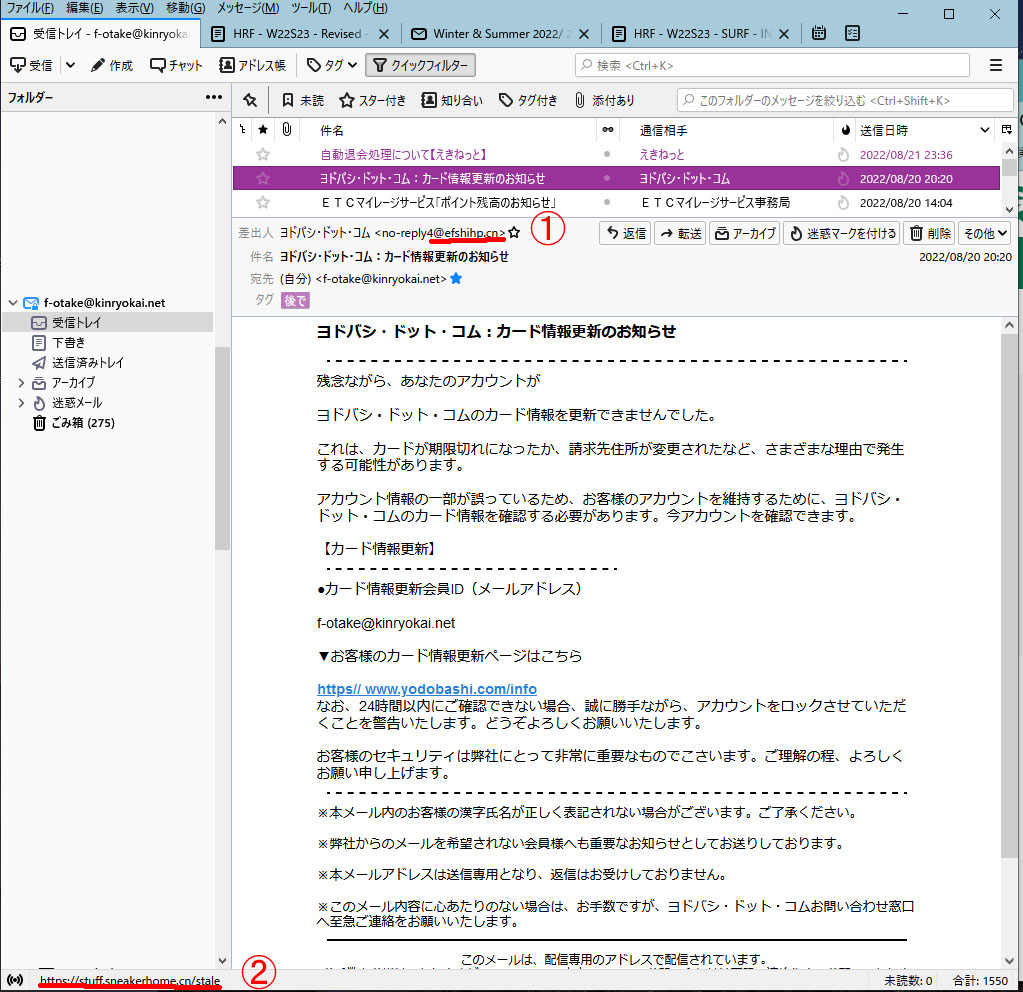The image size is (1023, 992).
Task: Close the HRF - W22S23 - SURF tab
Action: (x=784, y=34)
